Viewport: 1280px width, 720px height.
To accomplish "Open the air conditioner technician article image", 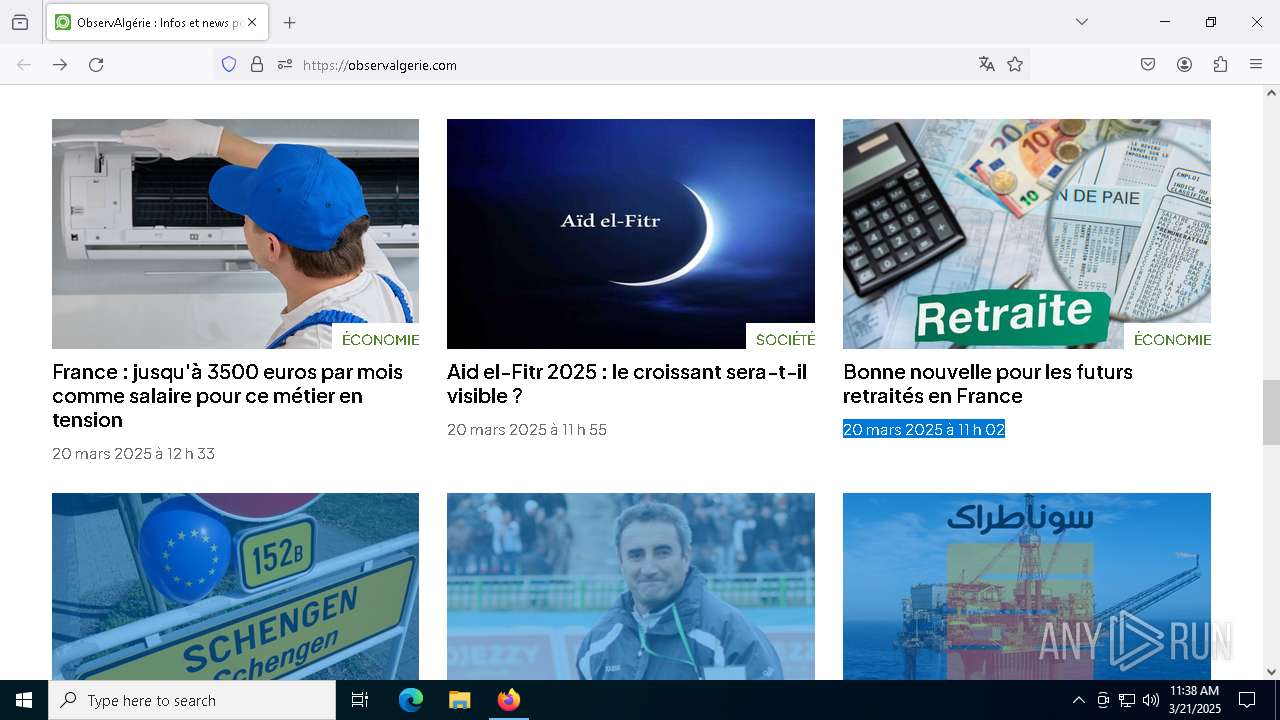I will (235, 234).
